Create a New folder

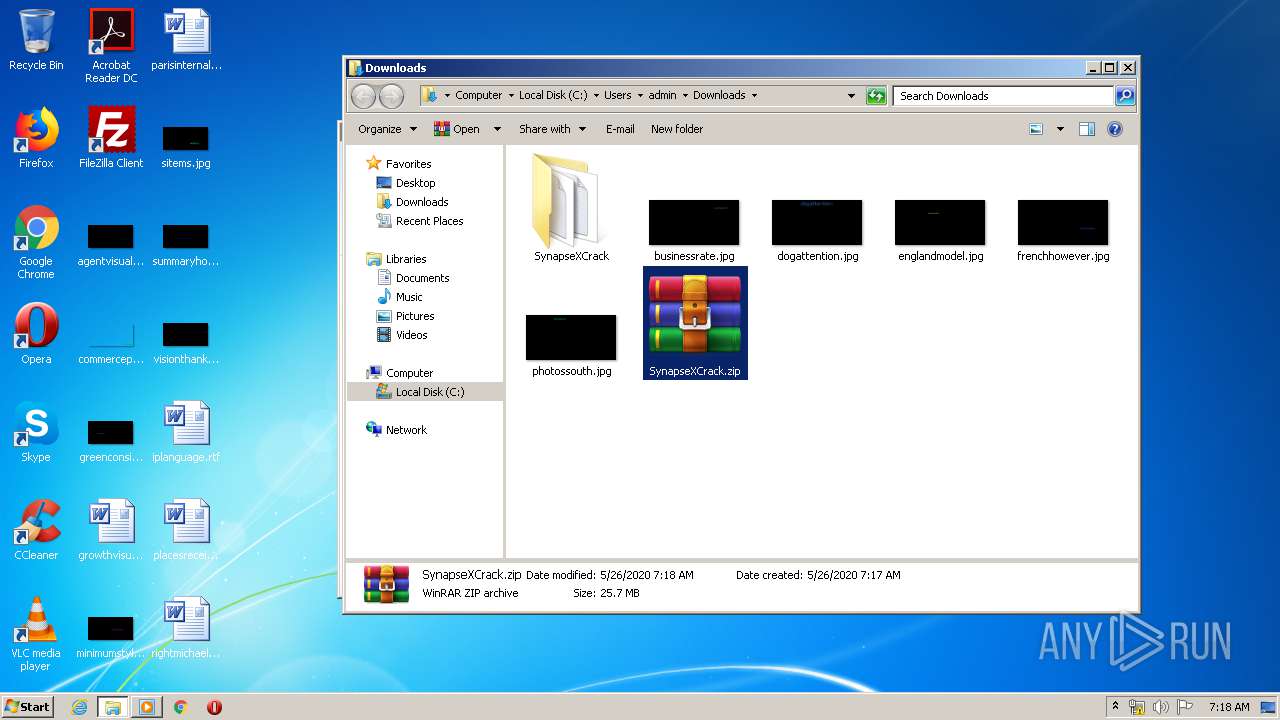click(x=677, y=129)
